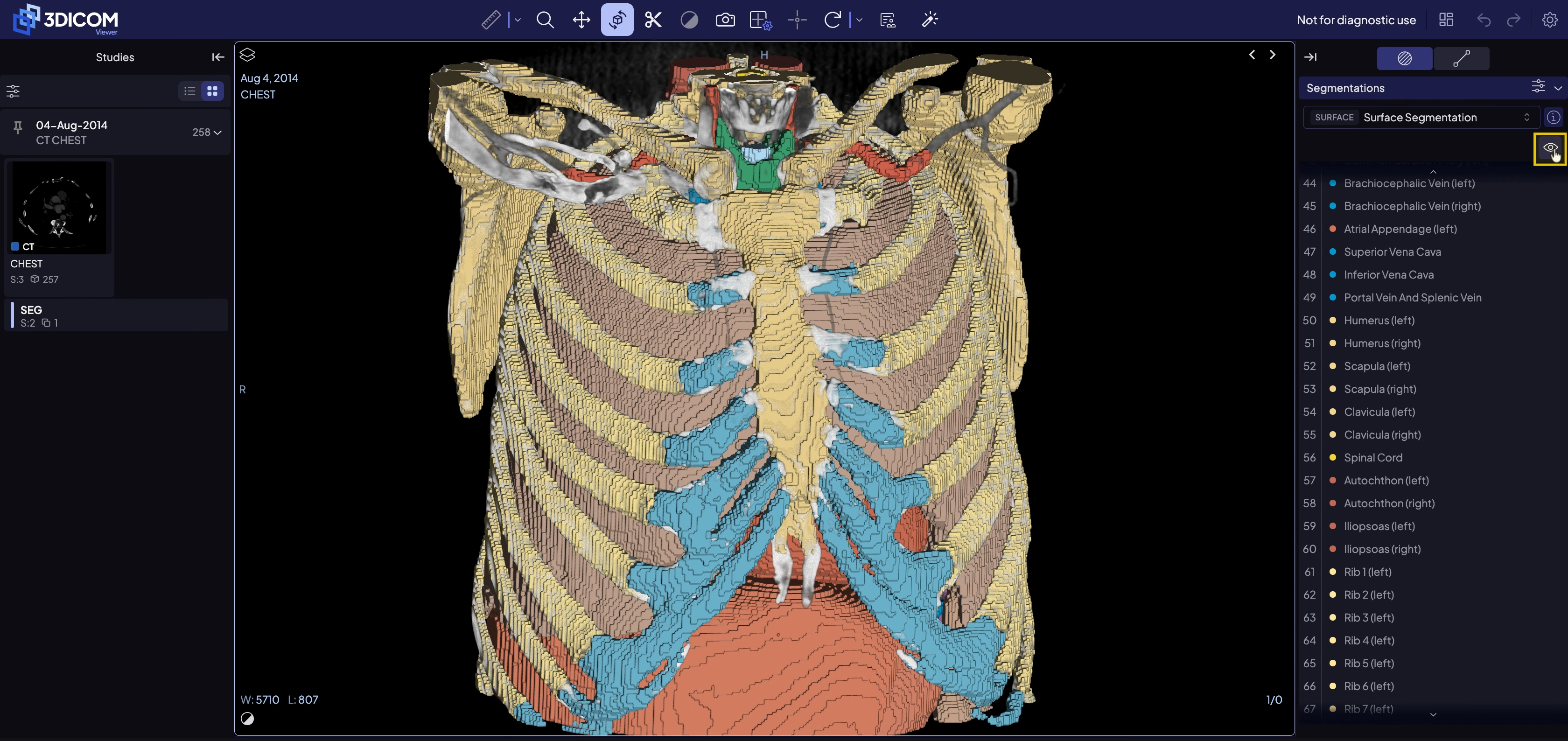This screenshot has height=741, width=1568.
Task: Open the CT CHEST series thumbnail
Action: 59,208
